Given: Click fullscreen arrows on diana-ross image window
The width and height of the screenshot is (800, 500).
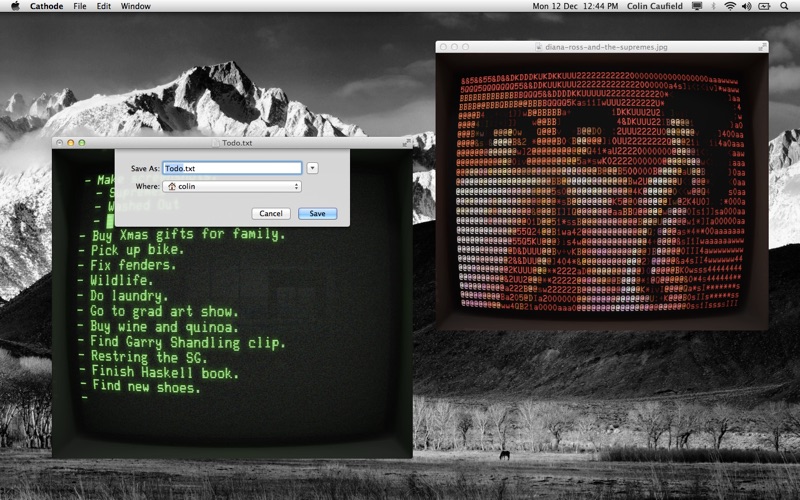Looking at the screenshot, I should point(763,46).
